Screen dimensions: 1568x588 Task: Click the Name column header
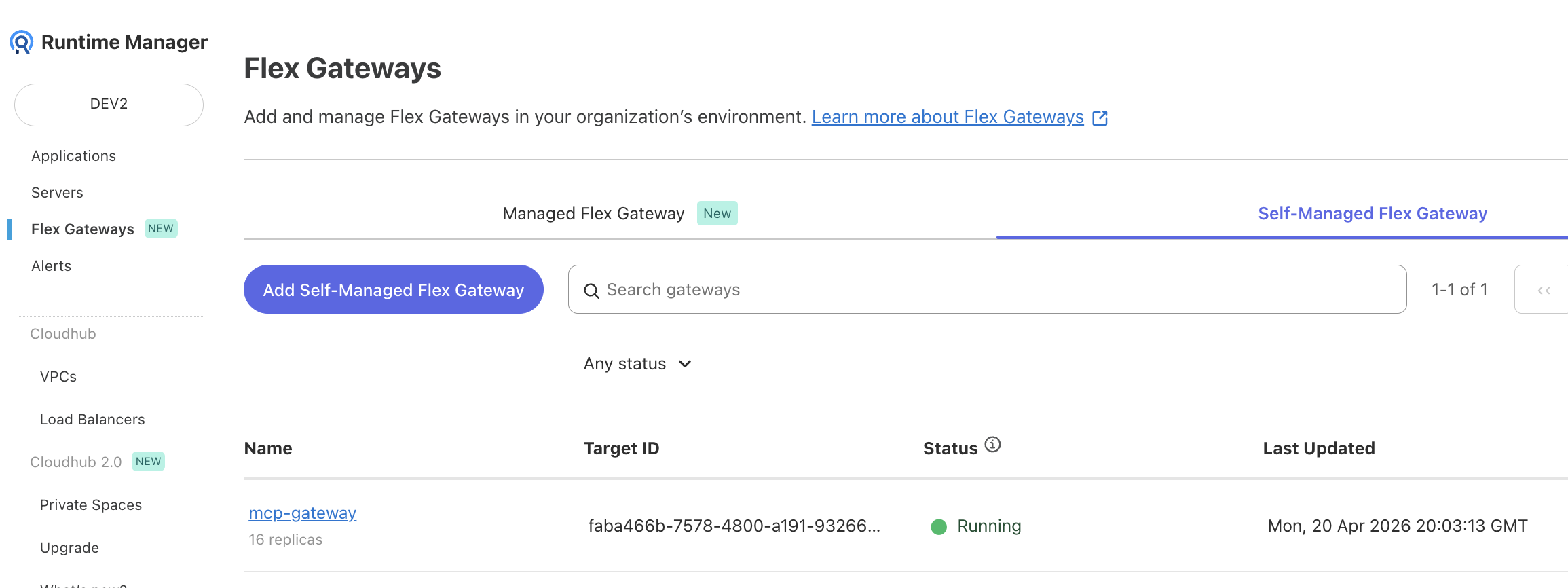click(268, 448)
